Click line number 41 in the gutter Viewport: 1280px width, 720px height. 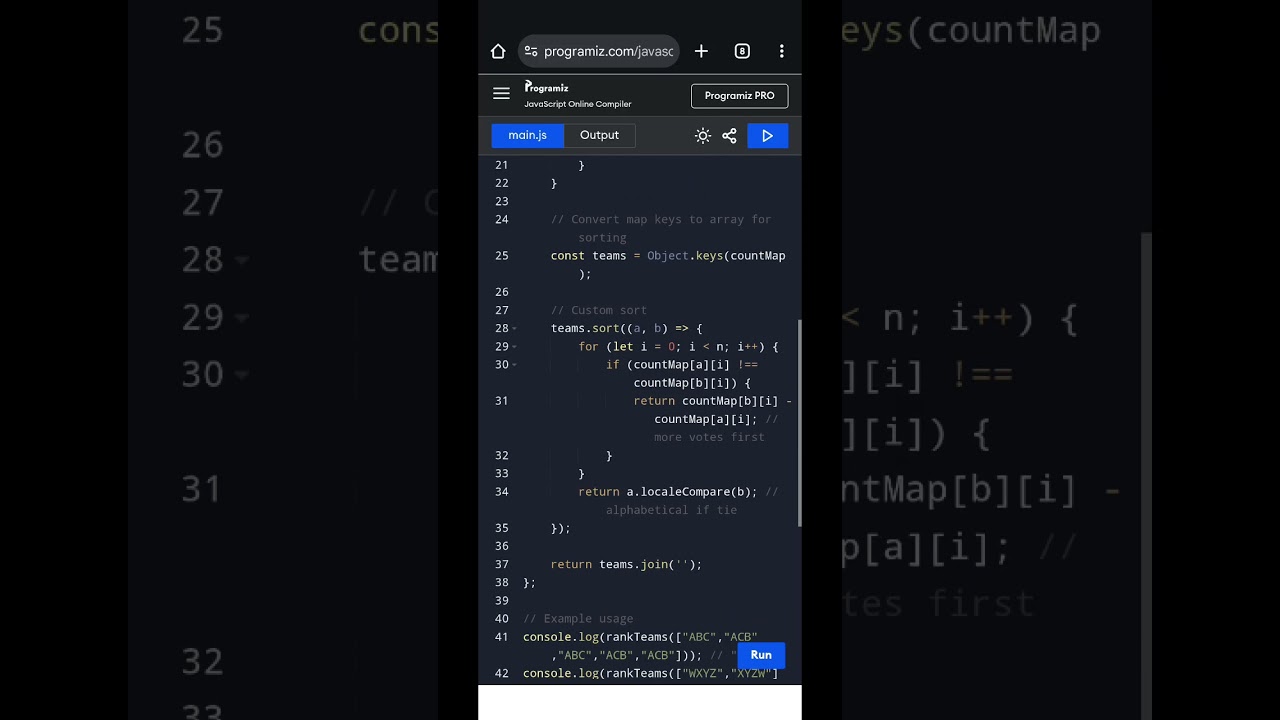tap(501, 637)
